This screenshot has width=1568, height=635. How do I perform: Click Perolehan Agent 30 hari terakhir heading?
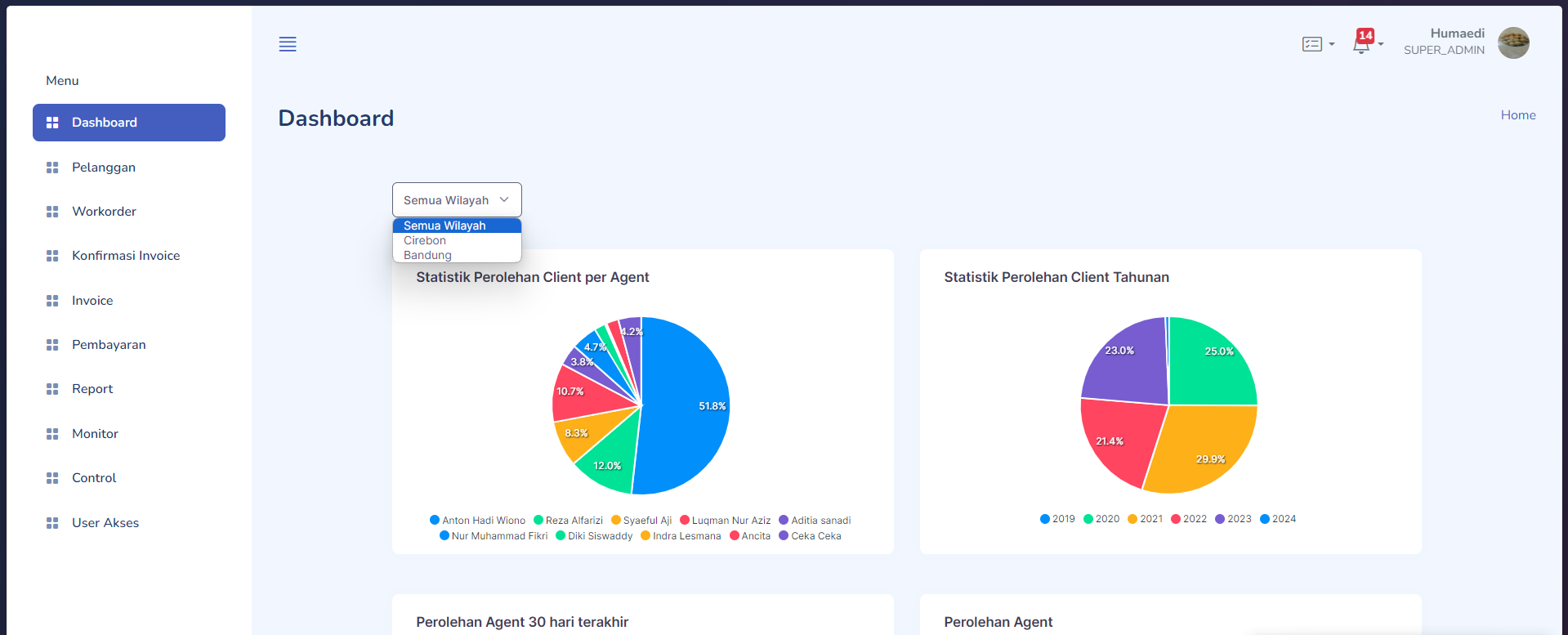522,622
